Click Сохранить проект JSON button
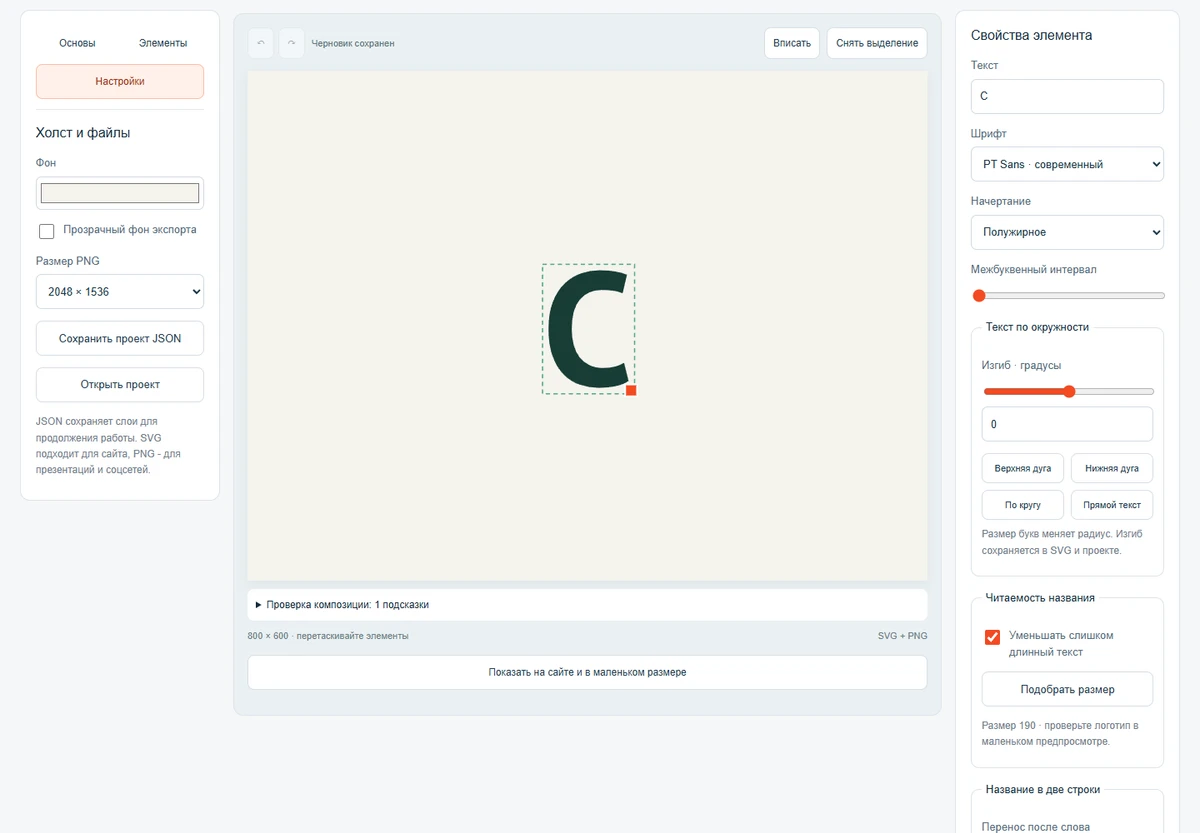The height and width of the screenshot is (833, 1200). (120, 339)
